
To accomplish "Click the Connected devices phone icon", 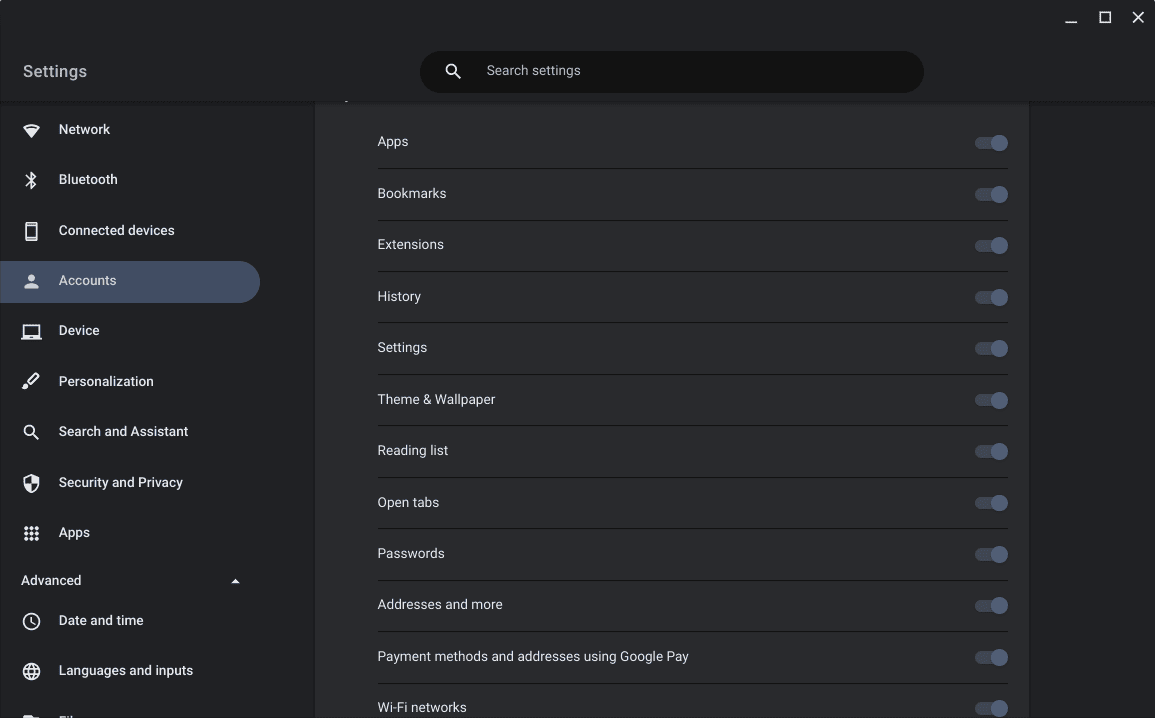I will [x=31, y=231].
